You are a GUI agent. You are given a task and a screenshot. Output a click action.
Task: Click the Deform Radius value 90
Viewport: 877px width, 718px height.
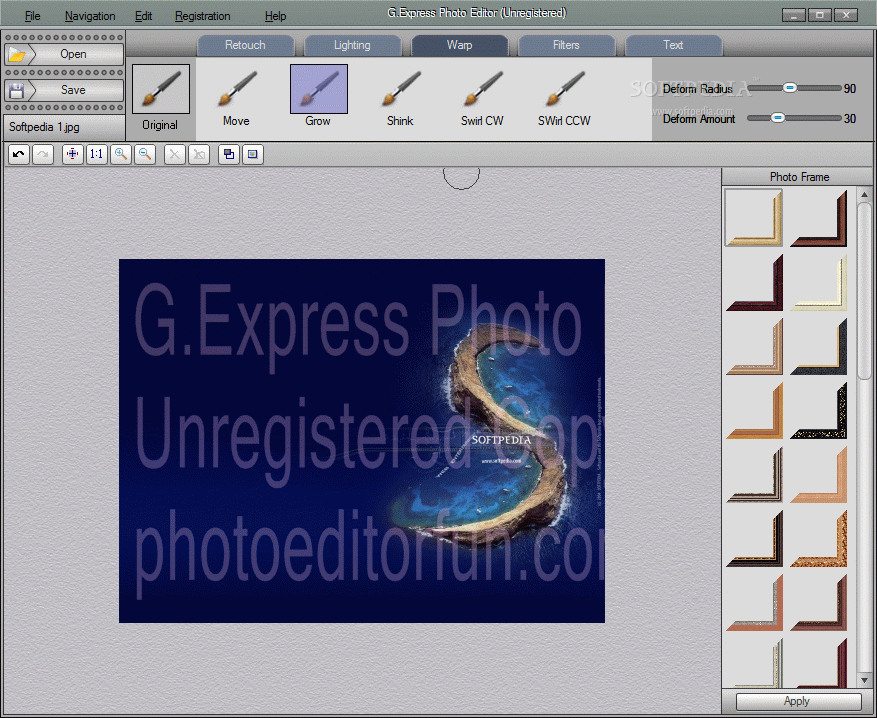[x=850, y=88]
